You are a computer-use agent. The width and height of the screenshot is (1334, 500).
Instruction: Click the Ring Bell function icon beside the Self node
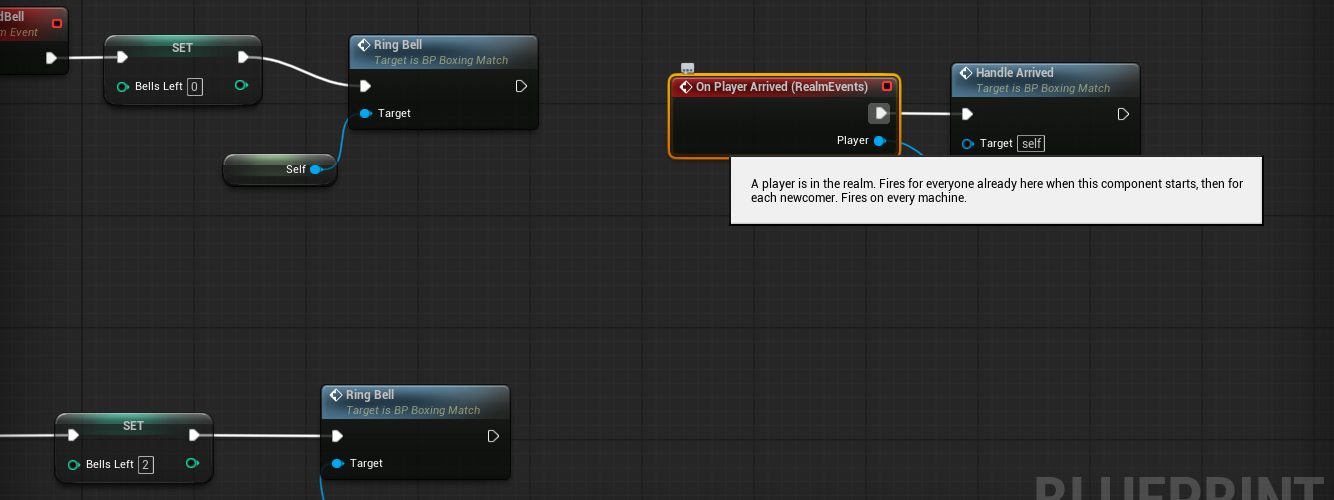tap(364, 45)
